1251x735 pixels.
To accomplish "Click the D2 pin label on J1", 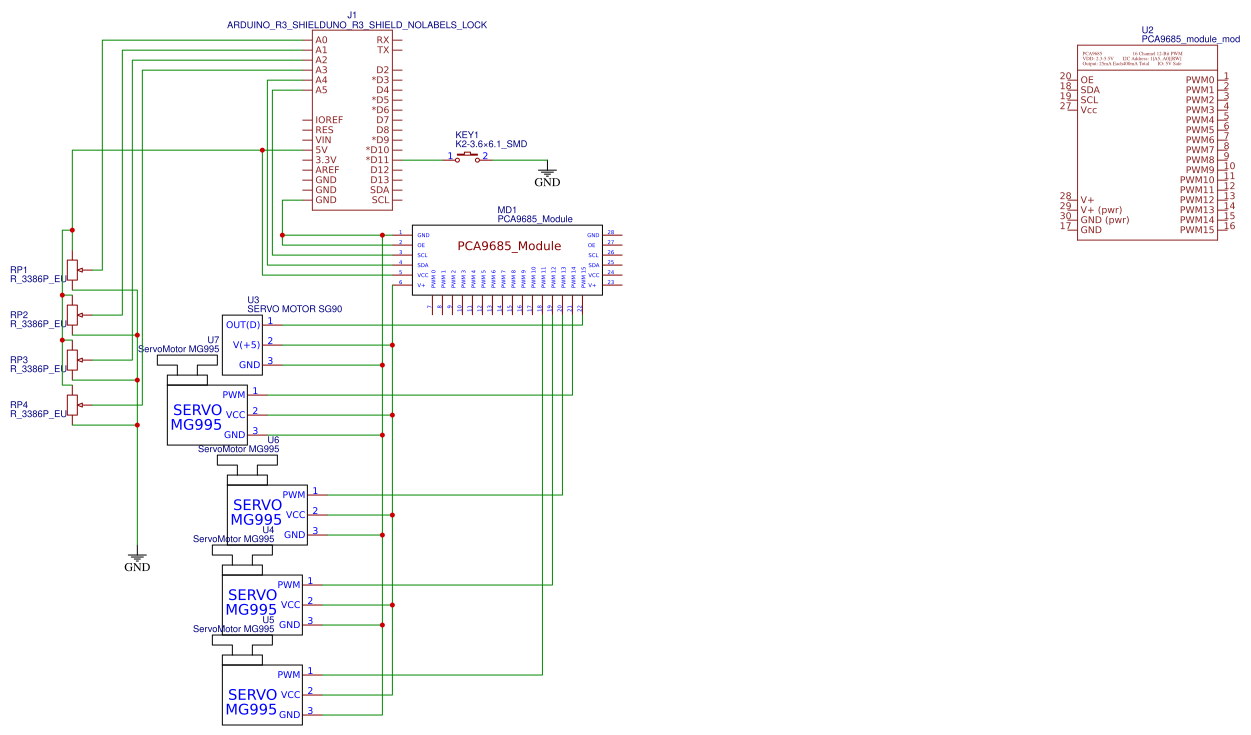I will [383, 70].
